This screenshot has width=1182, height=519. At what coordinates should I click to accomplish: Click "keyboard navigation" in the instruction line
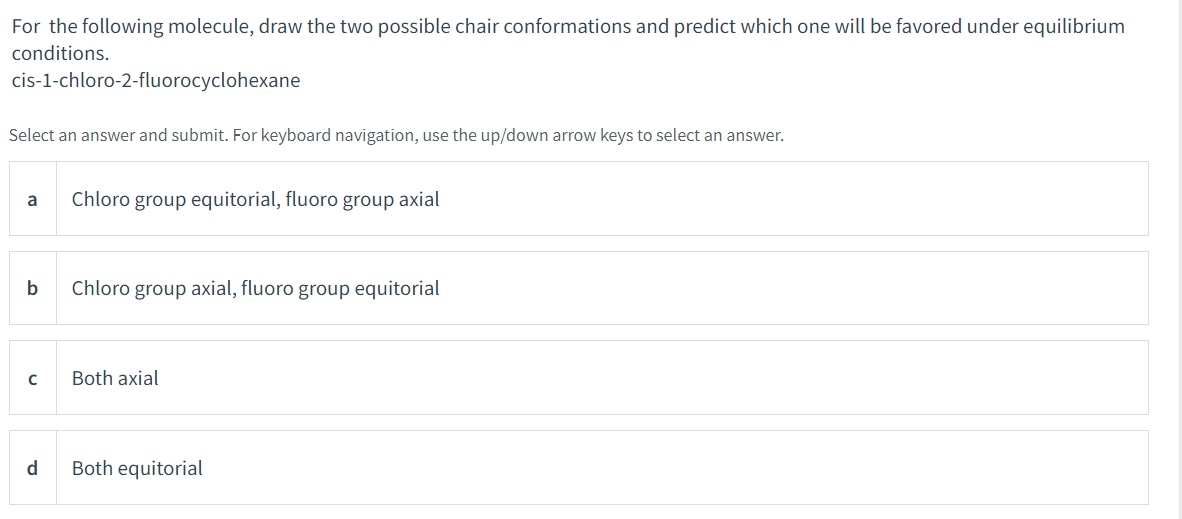tap(339, 135)
